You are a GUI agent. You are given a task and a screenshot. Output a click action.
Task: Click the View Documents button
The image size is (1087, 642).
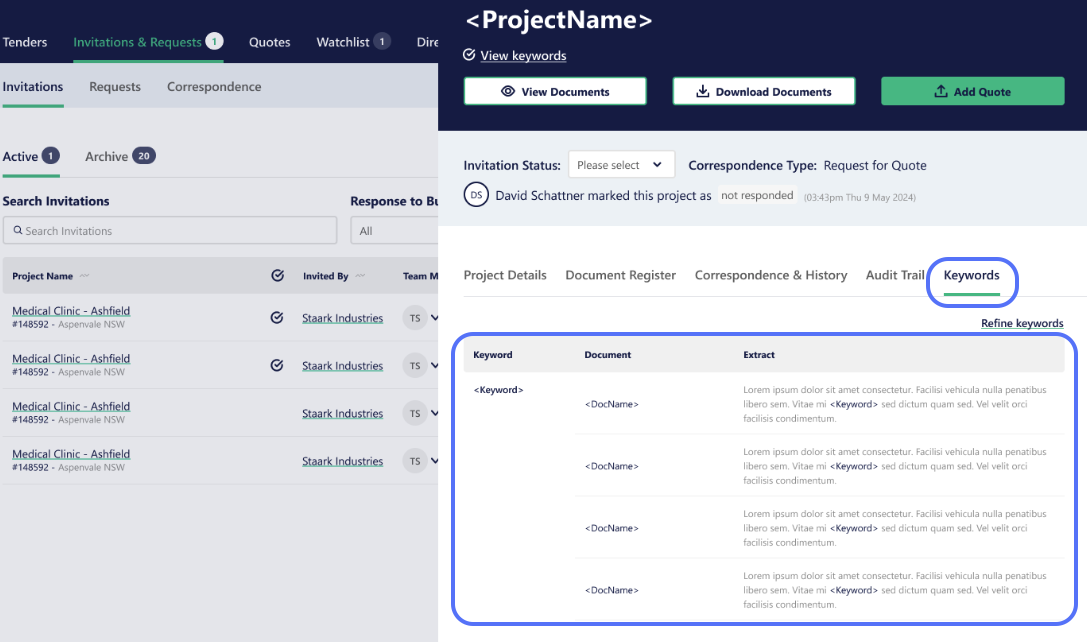click(555, 92)
